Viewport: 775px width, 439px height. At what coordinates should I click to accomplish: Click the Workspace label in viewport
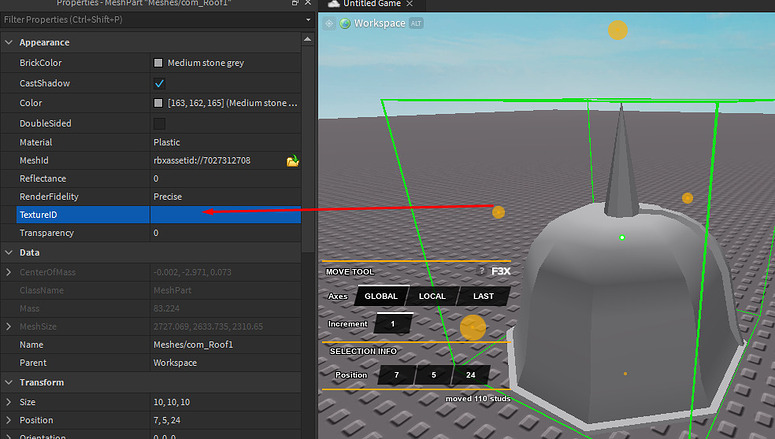[380, 23]
